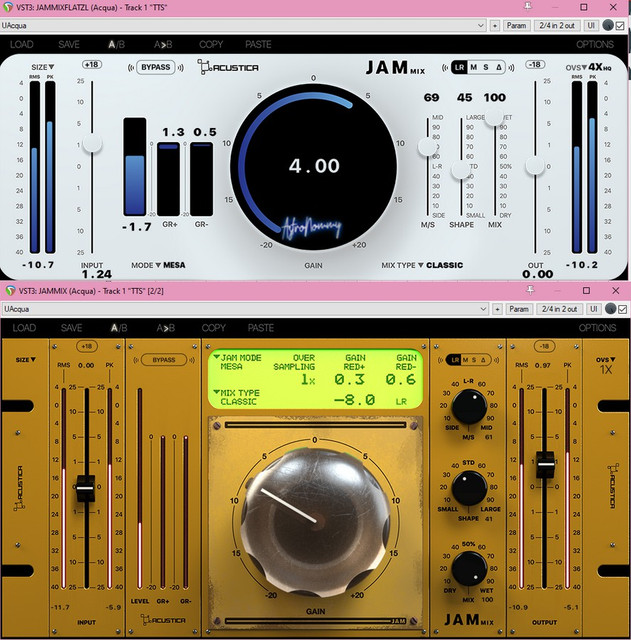Click 2/4 in 2 out, bottom window

[560, 309]
